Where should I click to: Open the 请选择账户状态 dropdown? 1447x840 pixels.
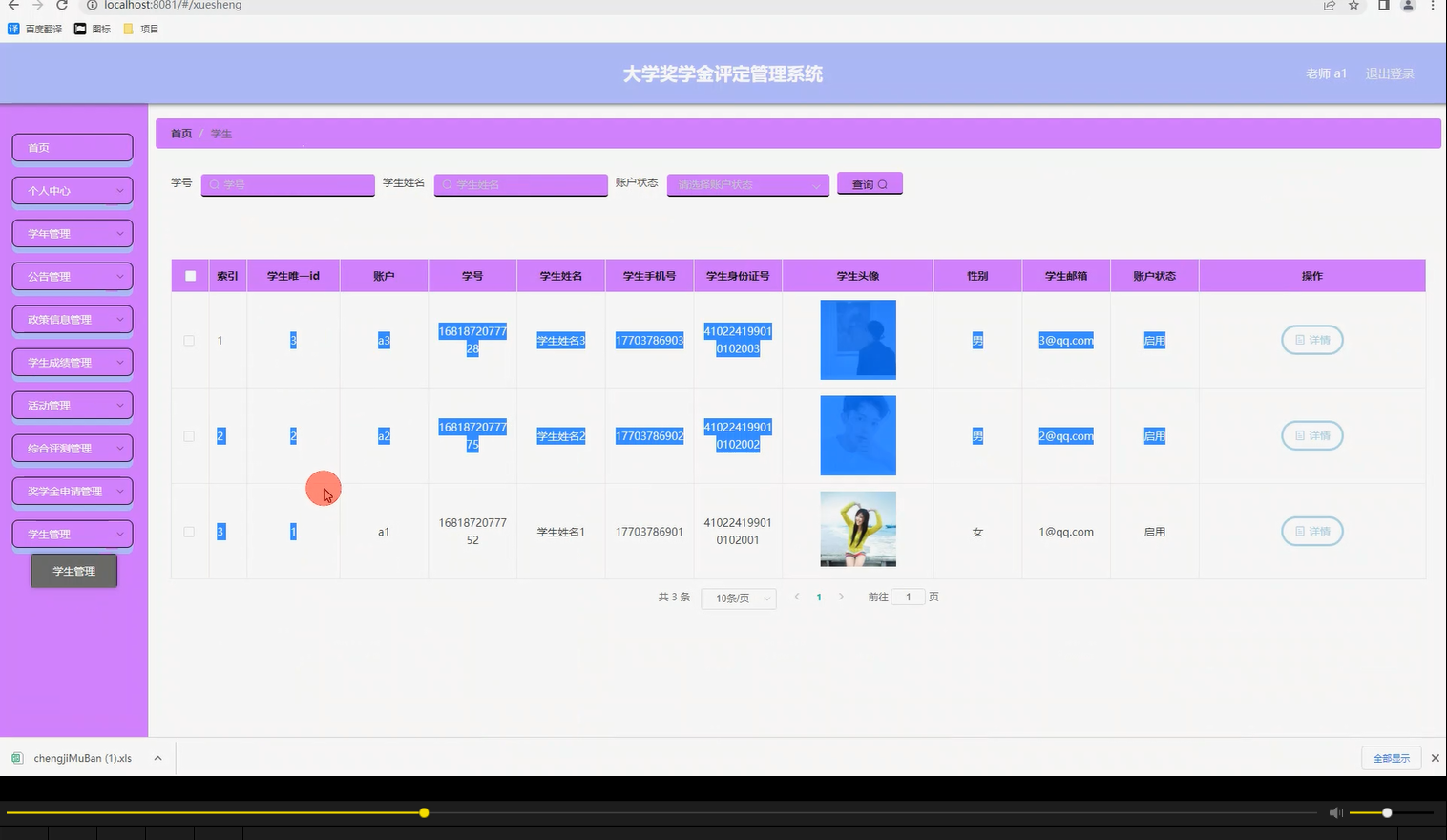747,183
